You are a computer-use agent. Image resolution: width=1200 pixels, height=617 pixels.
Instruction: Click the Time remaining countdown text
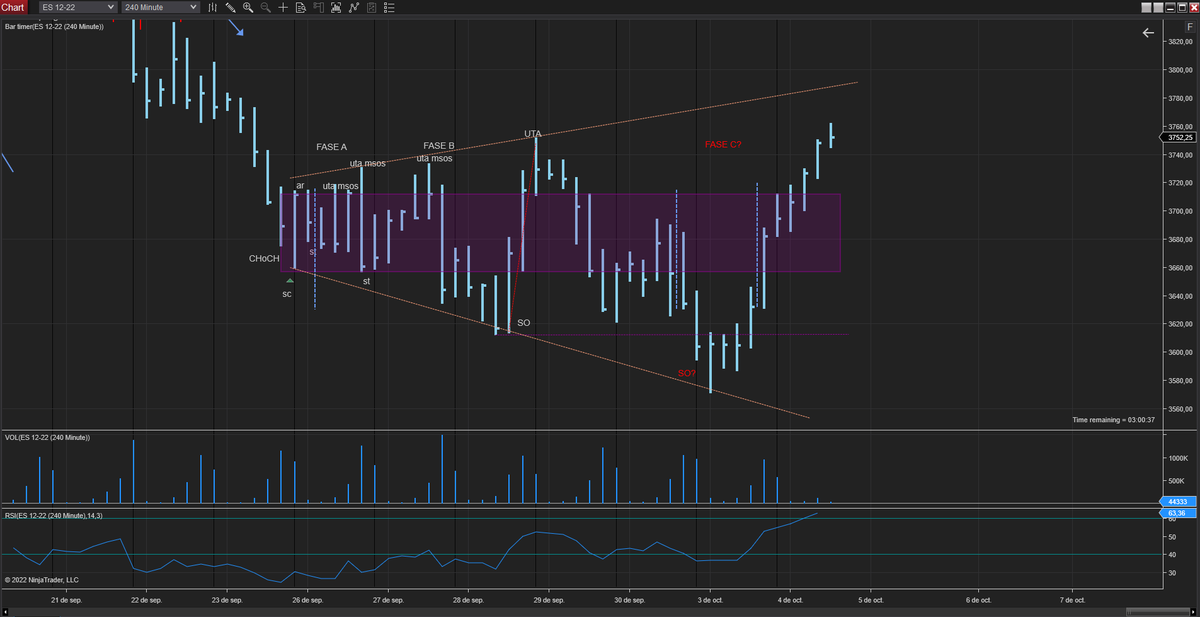1113,420
